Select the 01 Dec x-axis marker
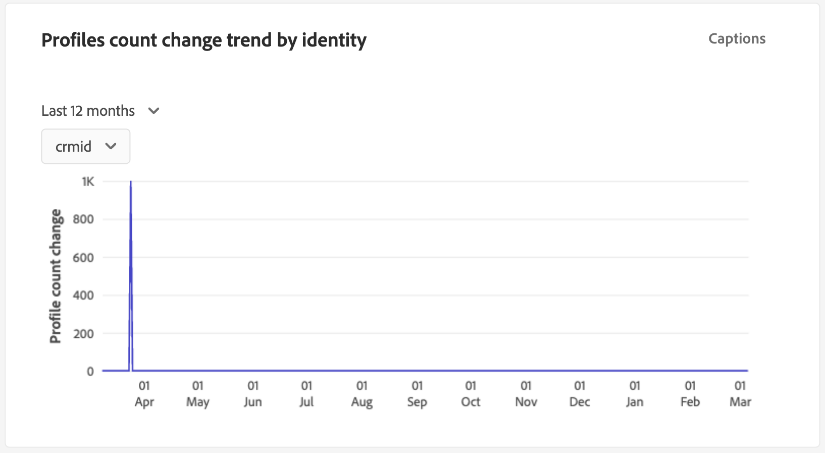This screenshot has height=454, width=825. (x=579, y=394)
